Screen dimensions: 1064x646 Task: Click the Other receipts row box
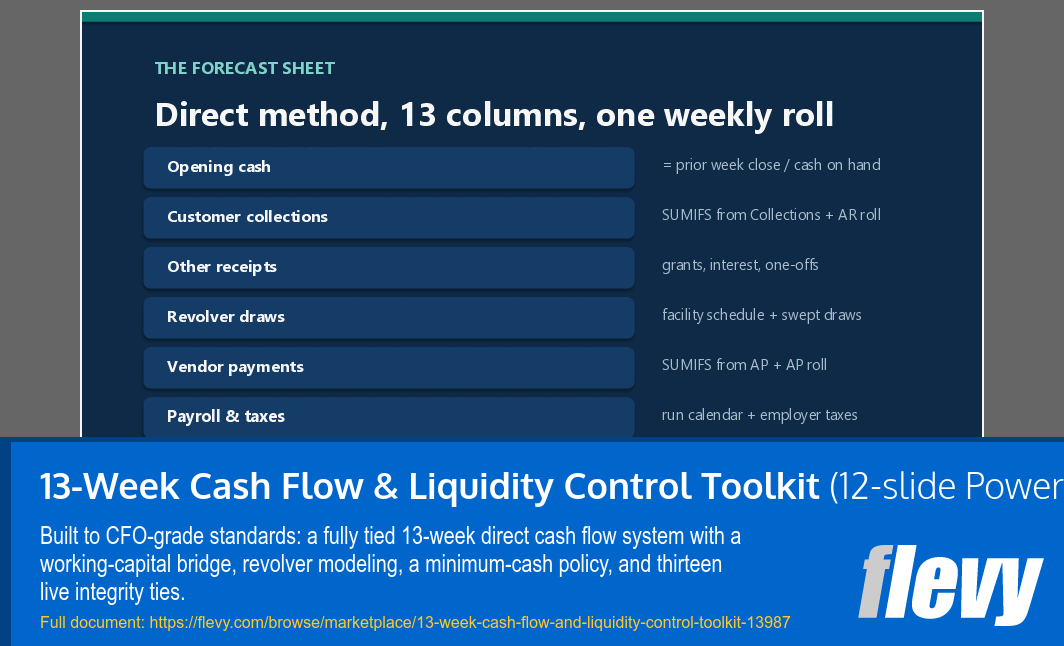pyautogui.click(x=389, y=267)
